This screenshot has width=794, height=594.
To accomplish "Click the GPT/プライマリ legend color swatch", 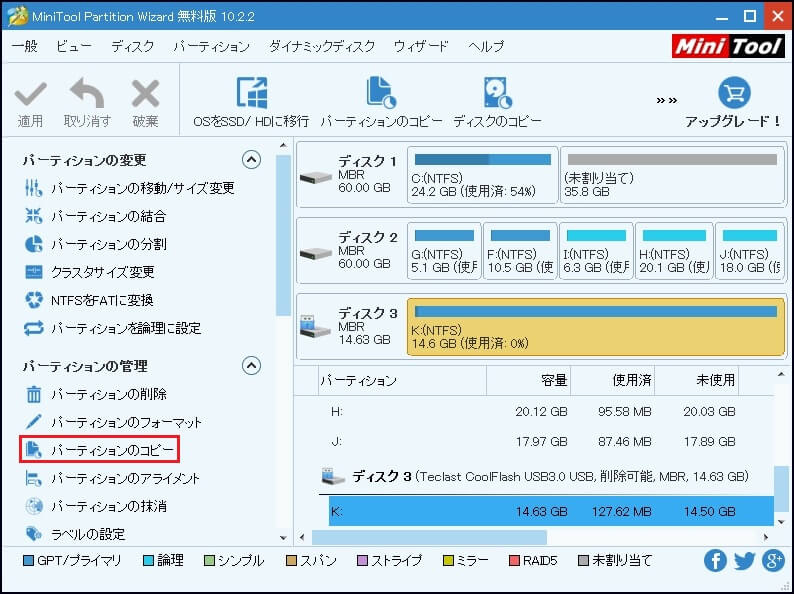I will click(28, 561).
